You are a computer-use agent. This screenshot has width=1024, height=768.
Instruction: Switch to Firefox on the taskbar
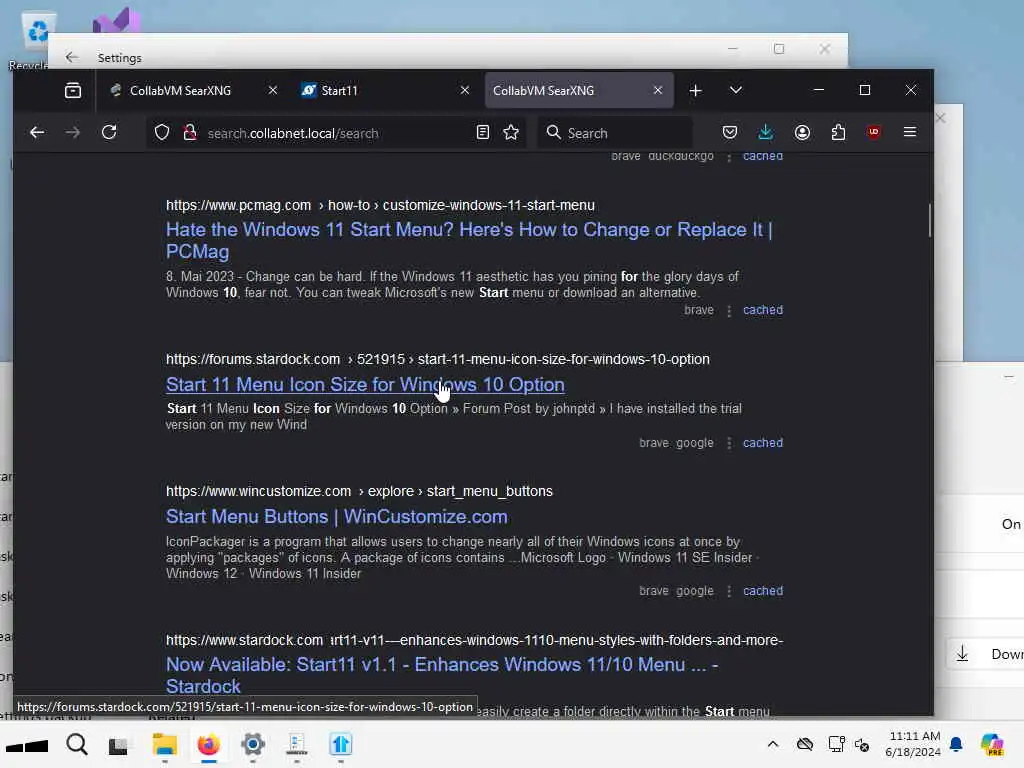coord(208,744)
